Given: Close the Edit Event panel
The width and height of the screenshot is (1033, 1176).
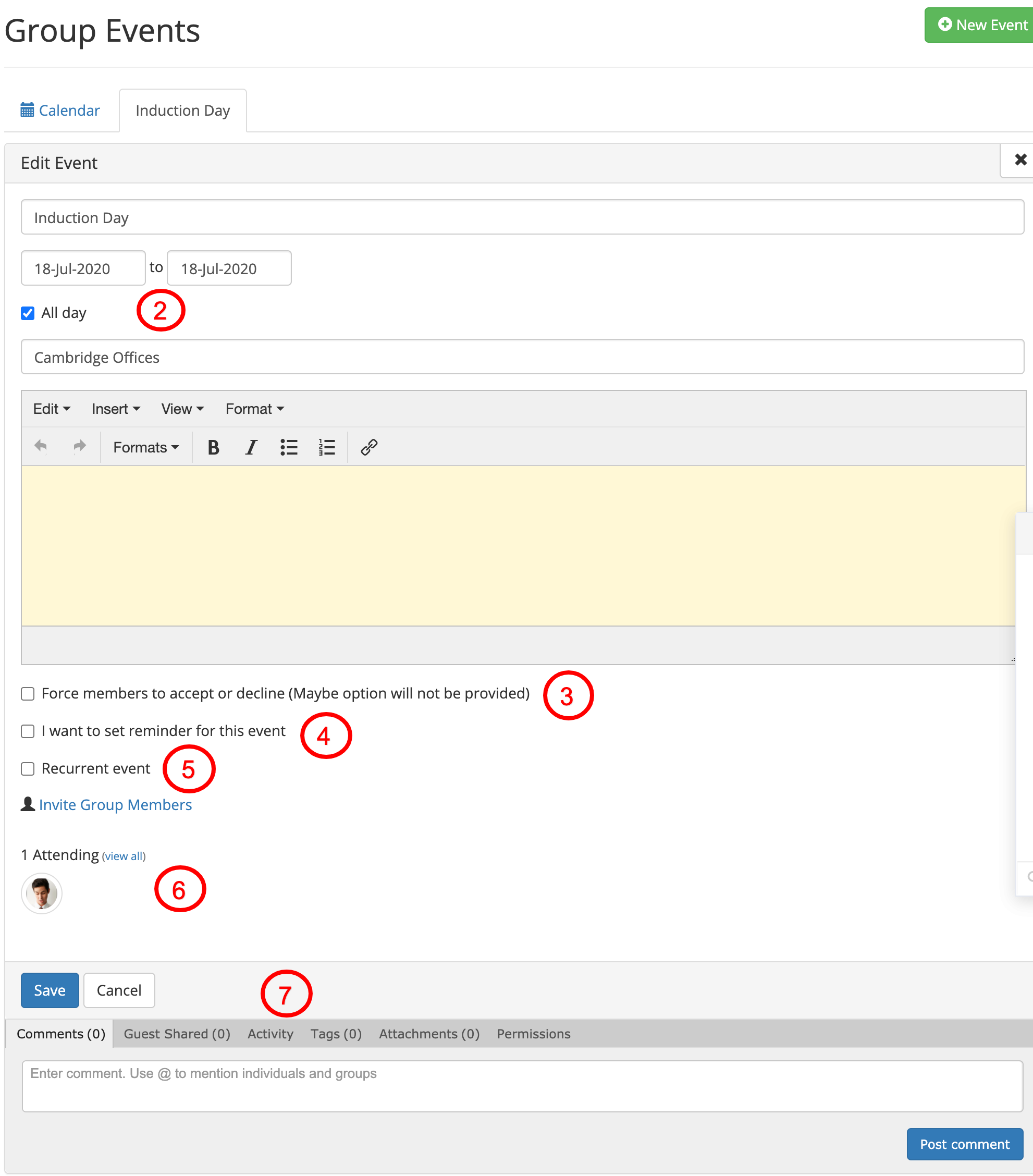Looking at the screenshot, I should click(x=1020, y=160).
